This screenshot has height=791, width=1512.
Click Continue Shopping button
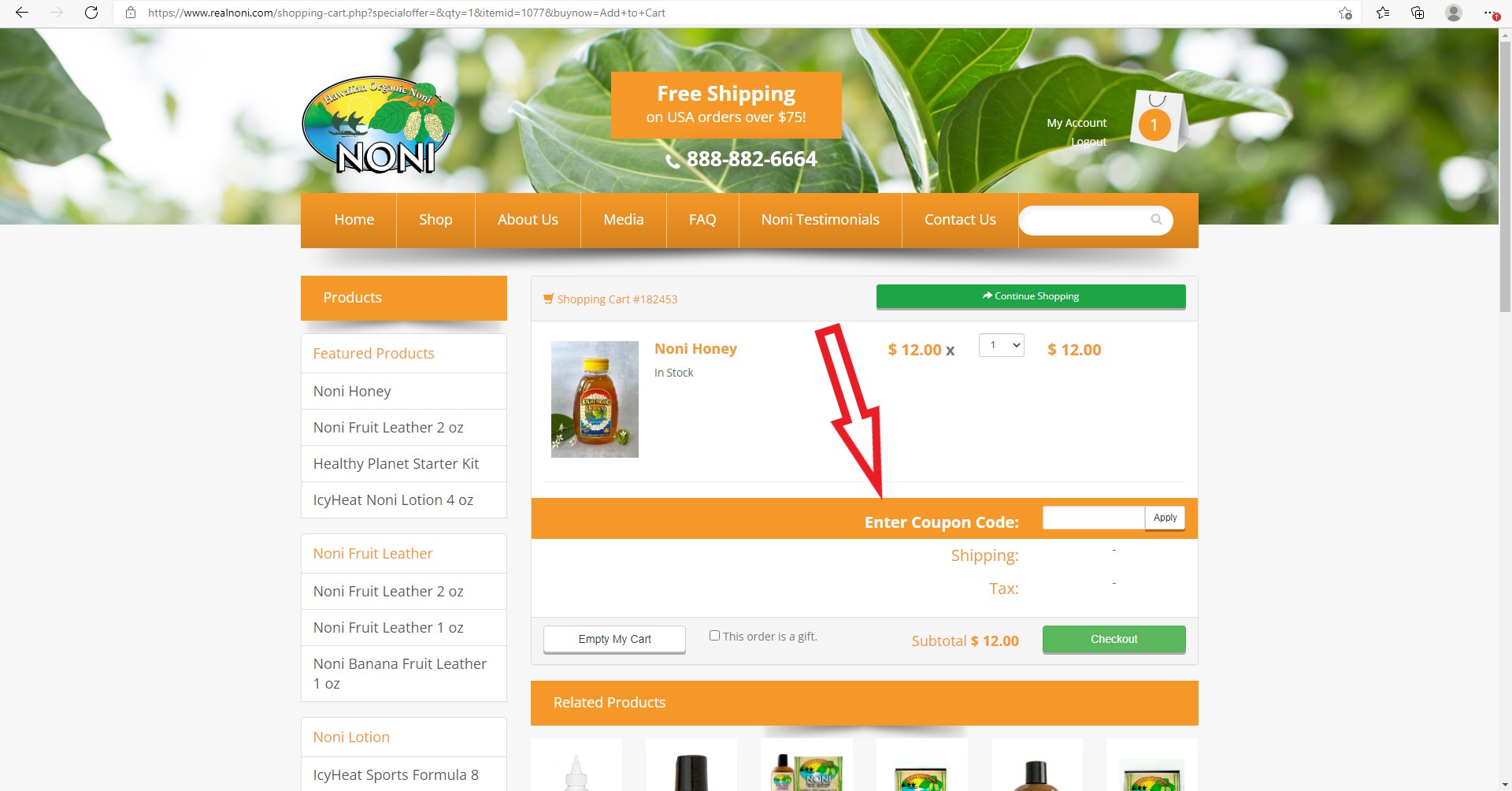coord(1031,296)
